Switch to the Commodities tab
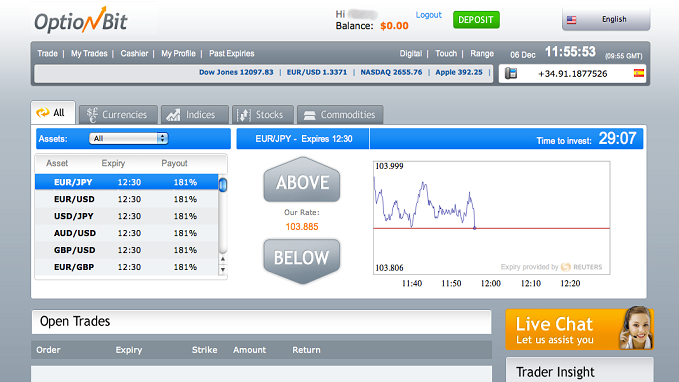The width and height of the screenshot is (679, 382). pos(340,115)
